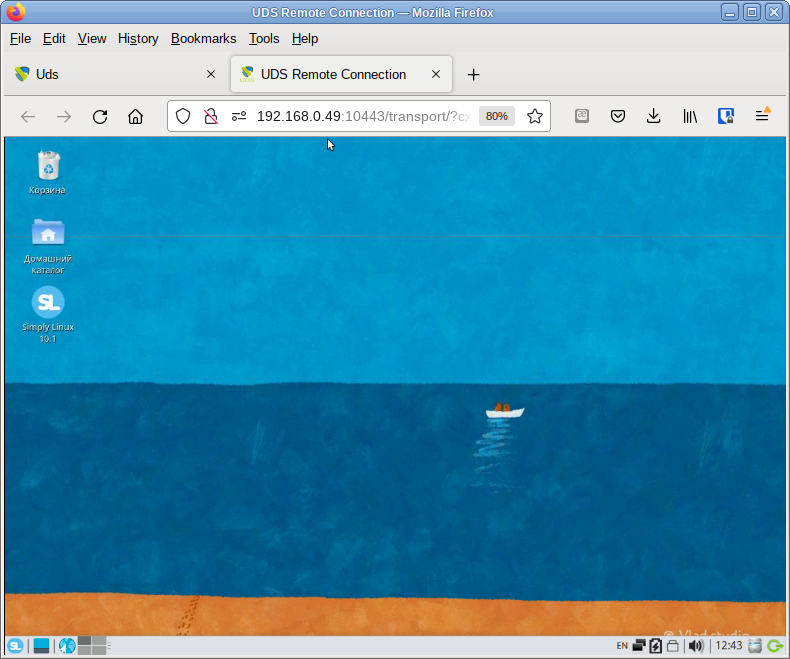The width and height of the screenshot is (790, 659).
Task: Click the insecure connection padlock icon
Action: [210, 116]
